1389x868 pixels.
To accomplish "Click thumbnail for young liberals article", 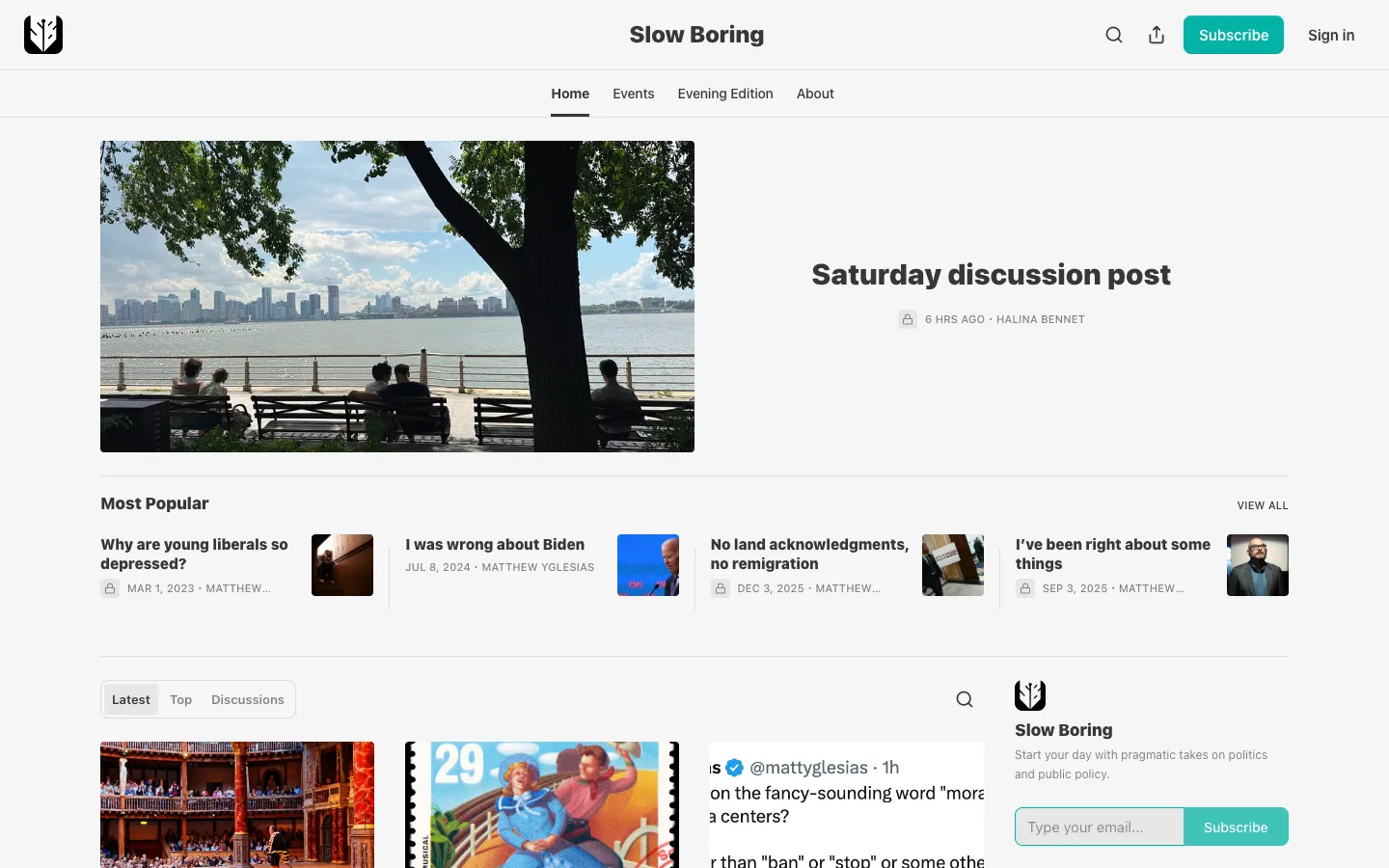I will 342,565.
